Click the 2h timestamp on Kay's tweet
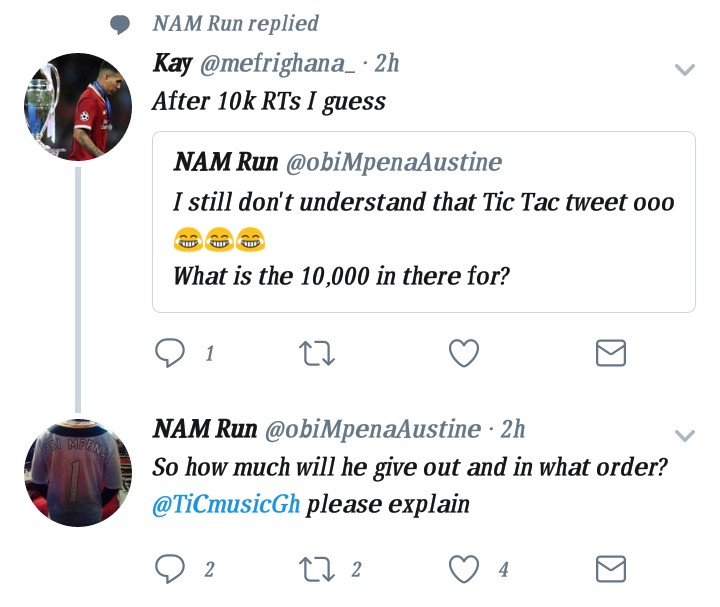Screen dimensions: 720x607 point(387,63)
